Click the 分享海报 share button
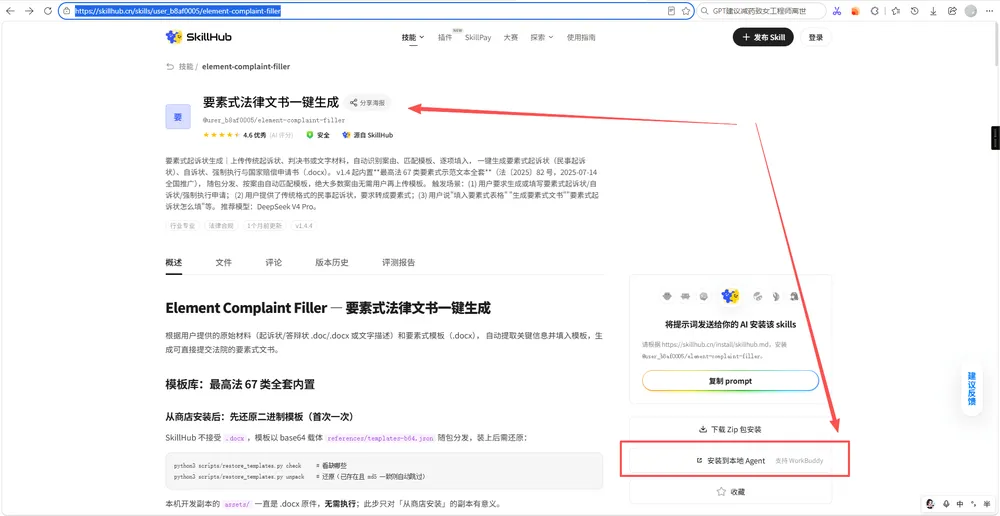 [x=367, y=103]
